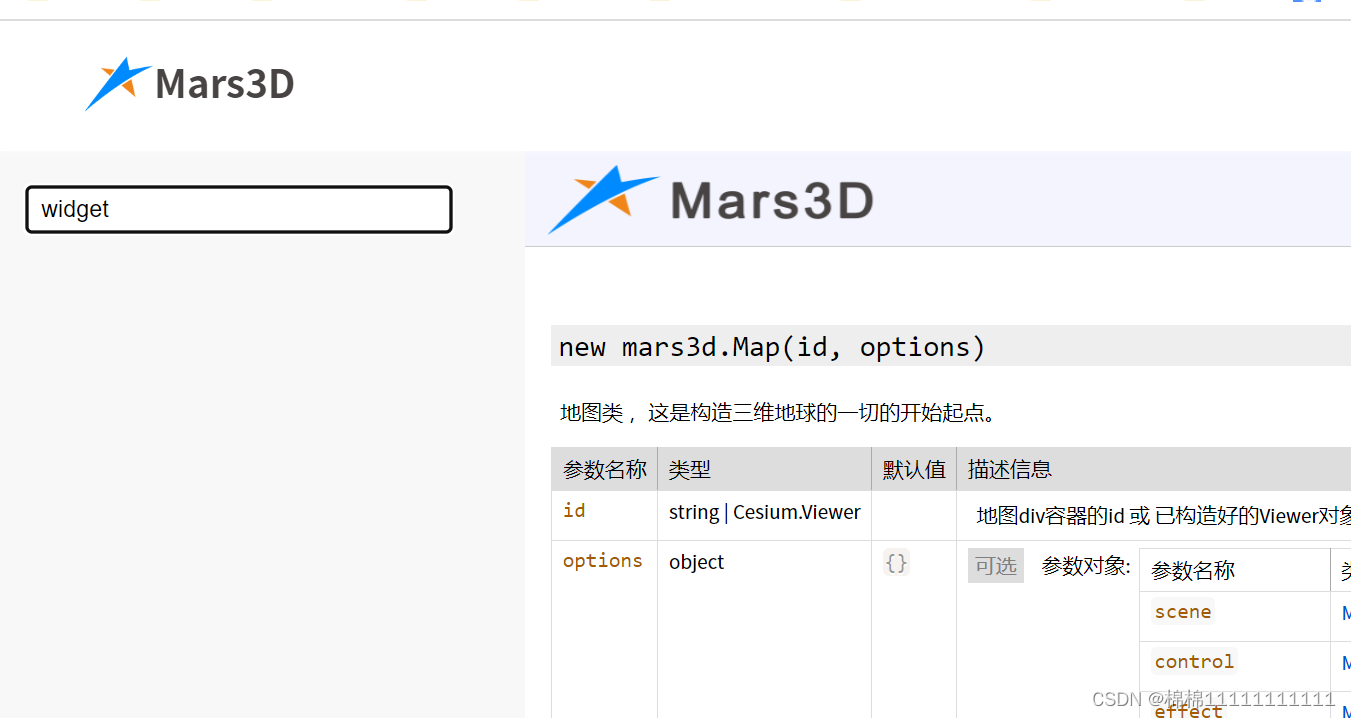
Task: Click the "{}" default value cell
Action: coord(897,563)
